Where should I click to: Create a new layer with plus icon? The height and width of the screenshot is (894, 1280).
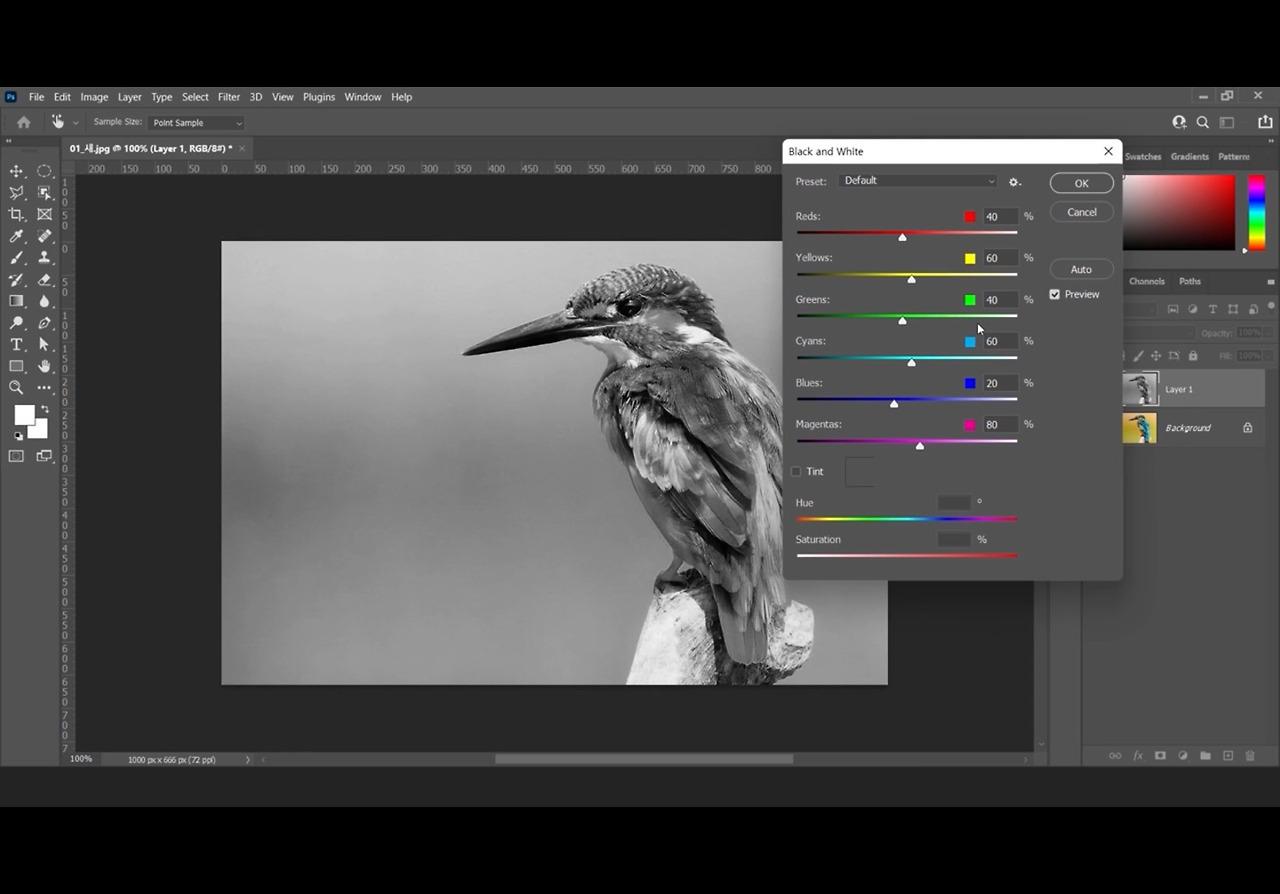coord(1228,756)
